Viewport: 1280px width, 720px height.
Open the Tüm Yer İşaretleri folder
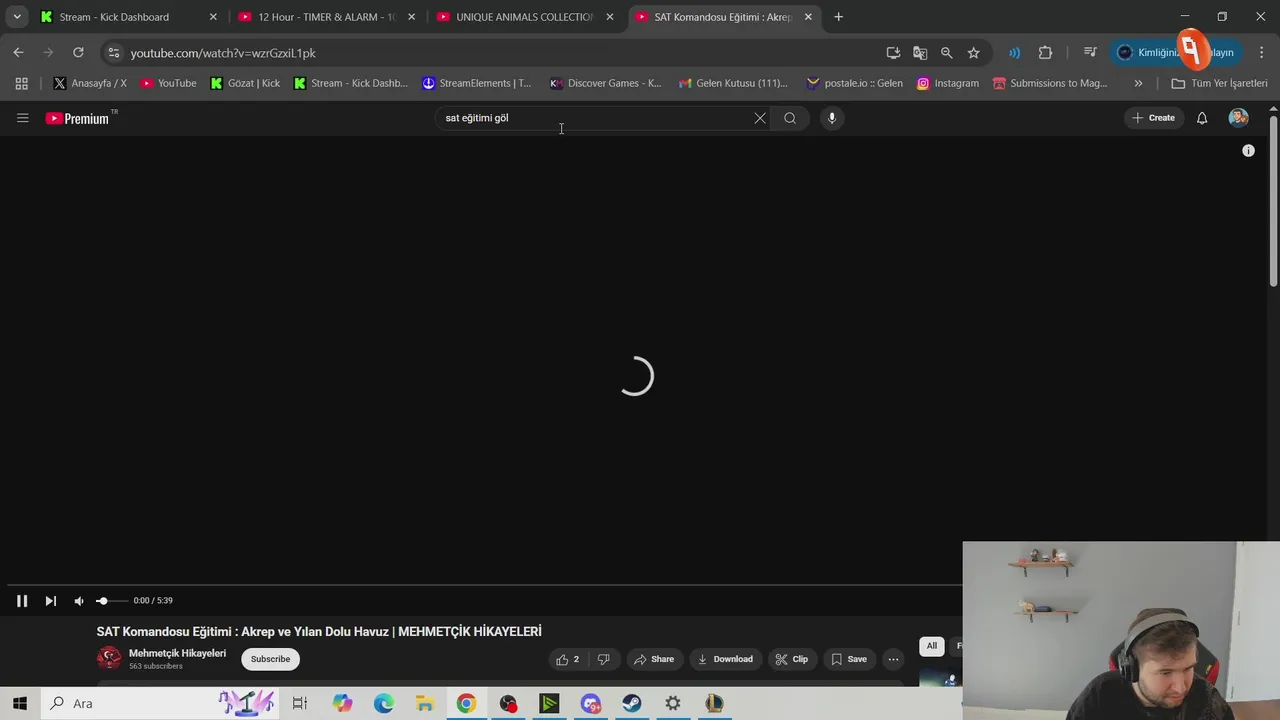click(1219, 84)
